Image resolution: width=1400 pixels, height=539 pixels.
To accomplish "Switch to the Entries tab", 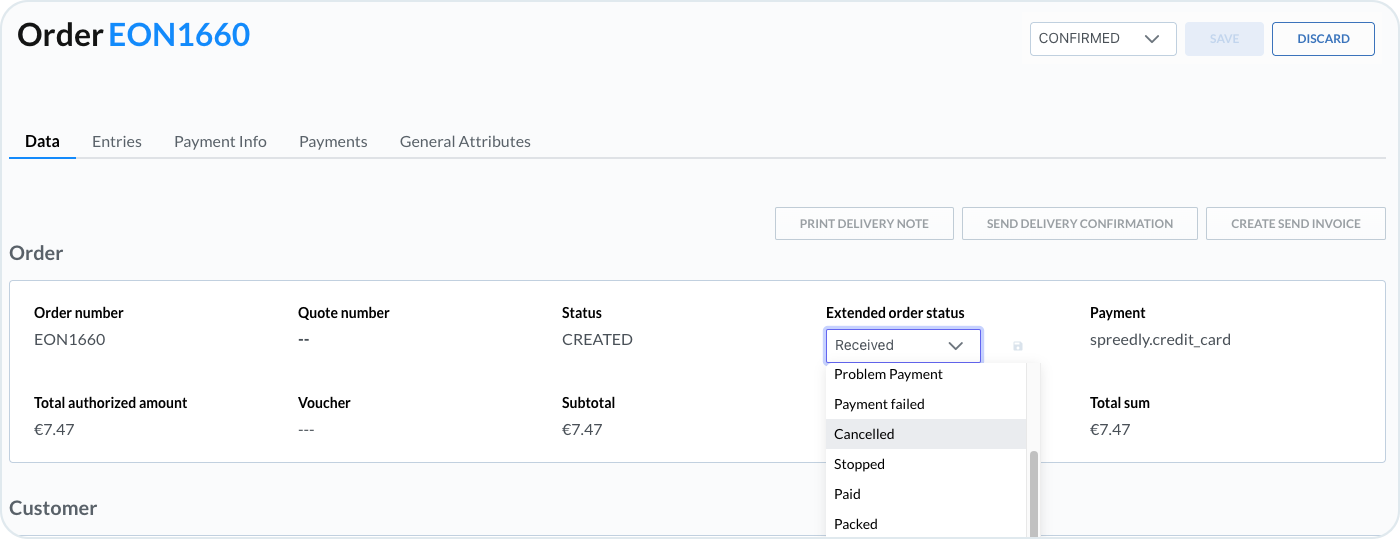I will [117, 142].
